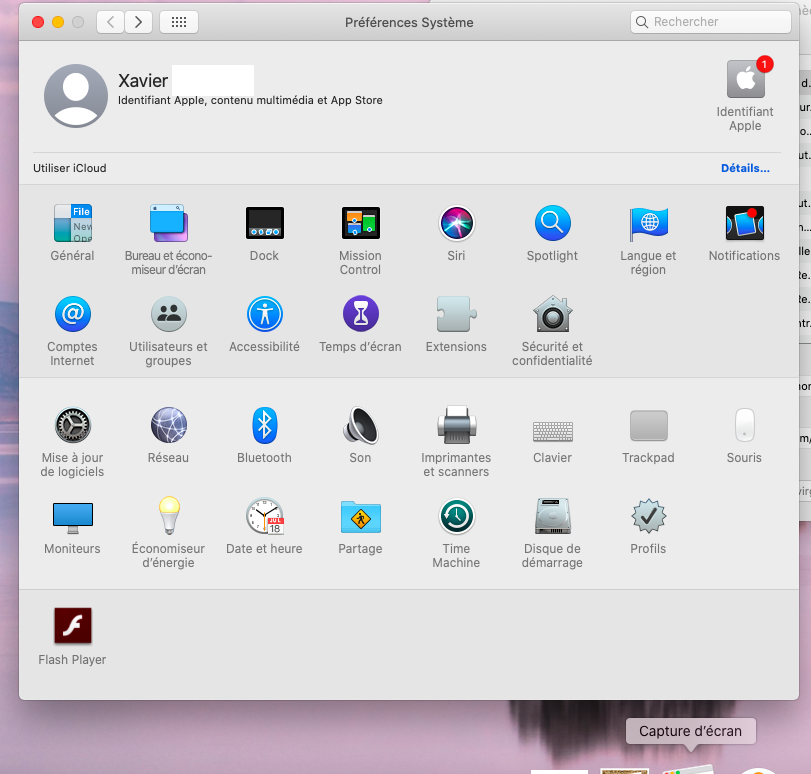Open Comptes Internet preferences
The image size is (811, 774).
pos(72,314)
